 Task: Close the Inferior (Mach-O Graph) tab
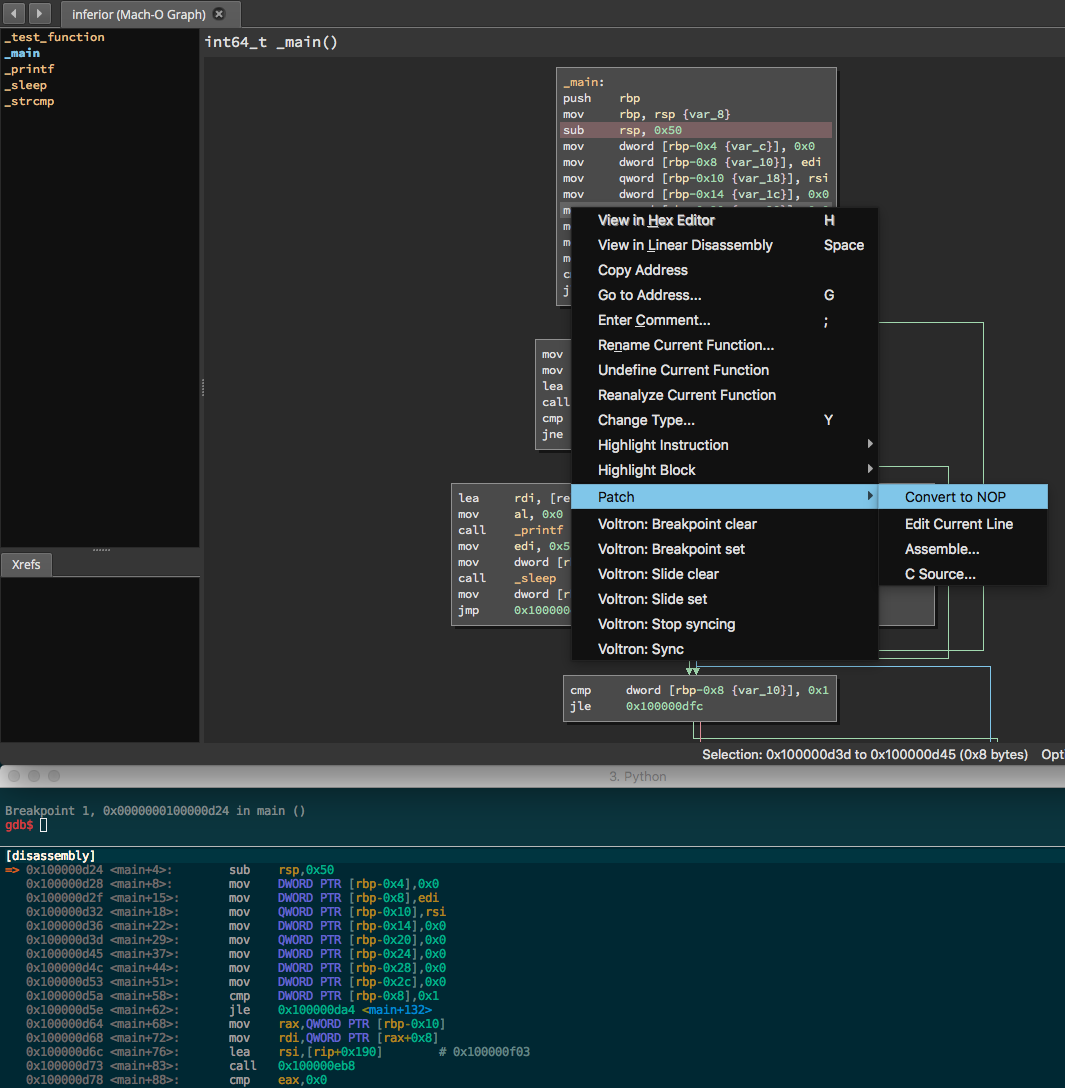pos(219,14)
